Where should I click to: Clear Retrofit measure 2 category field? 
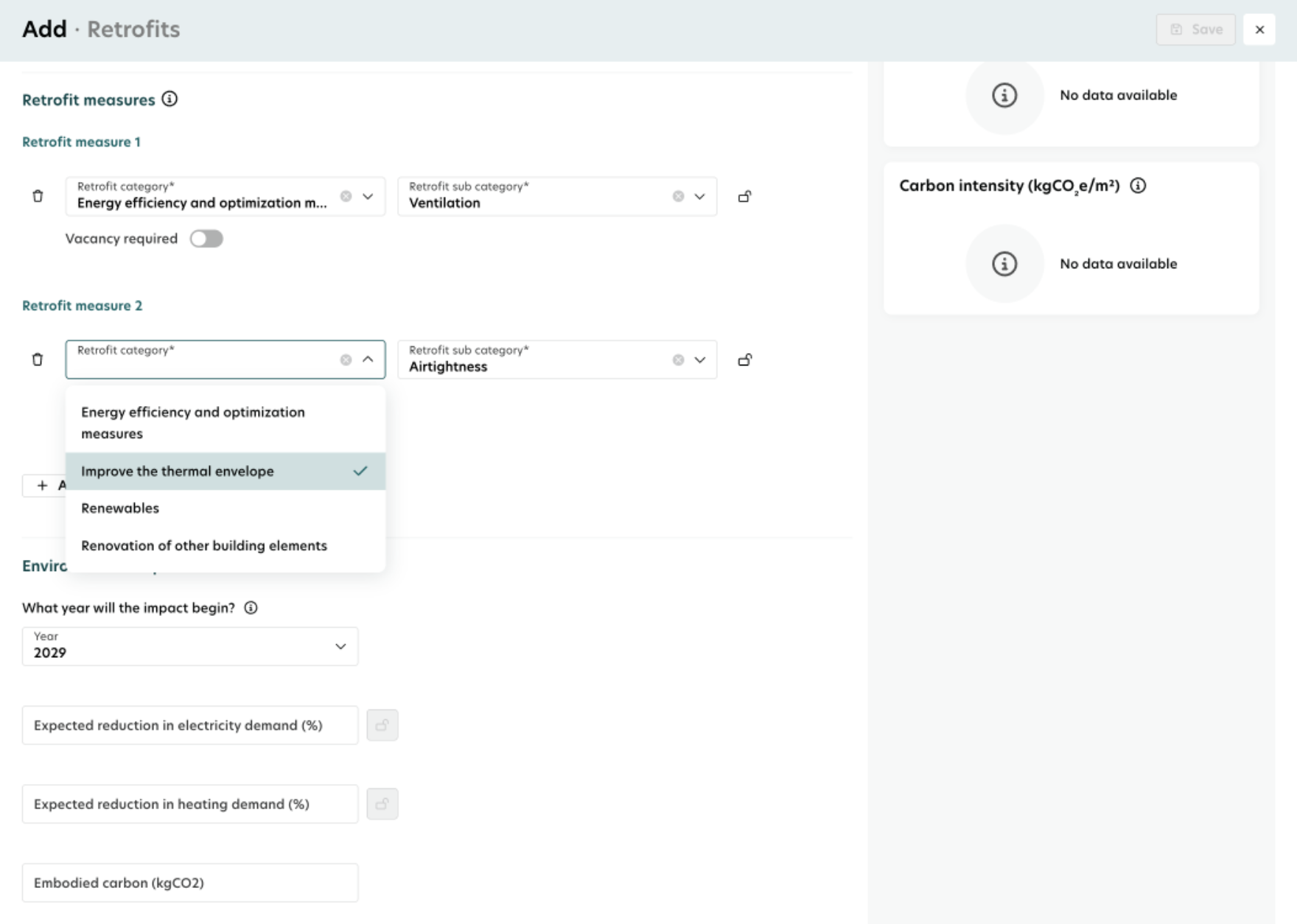pos(346,360)
